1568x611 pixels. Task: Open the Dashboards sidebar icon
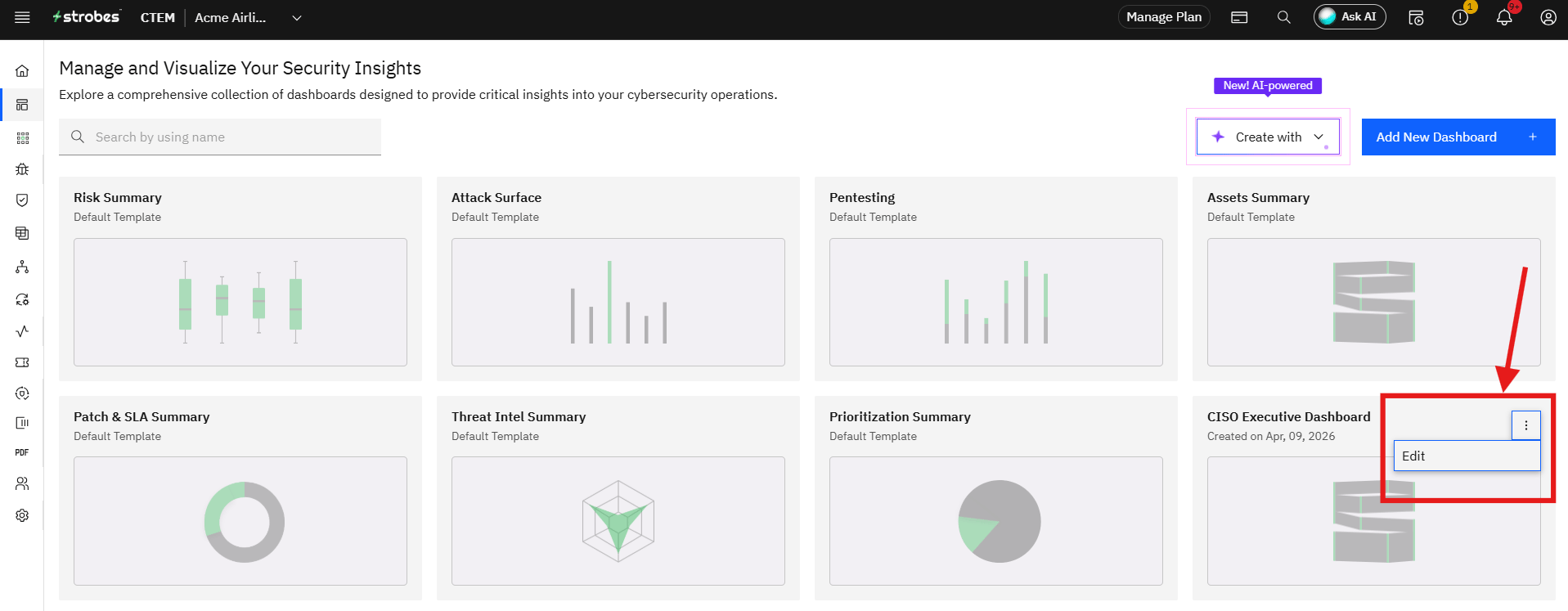(22, 105)
